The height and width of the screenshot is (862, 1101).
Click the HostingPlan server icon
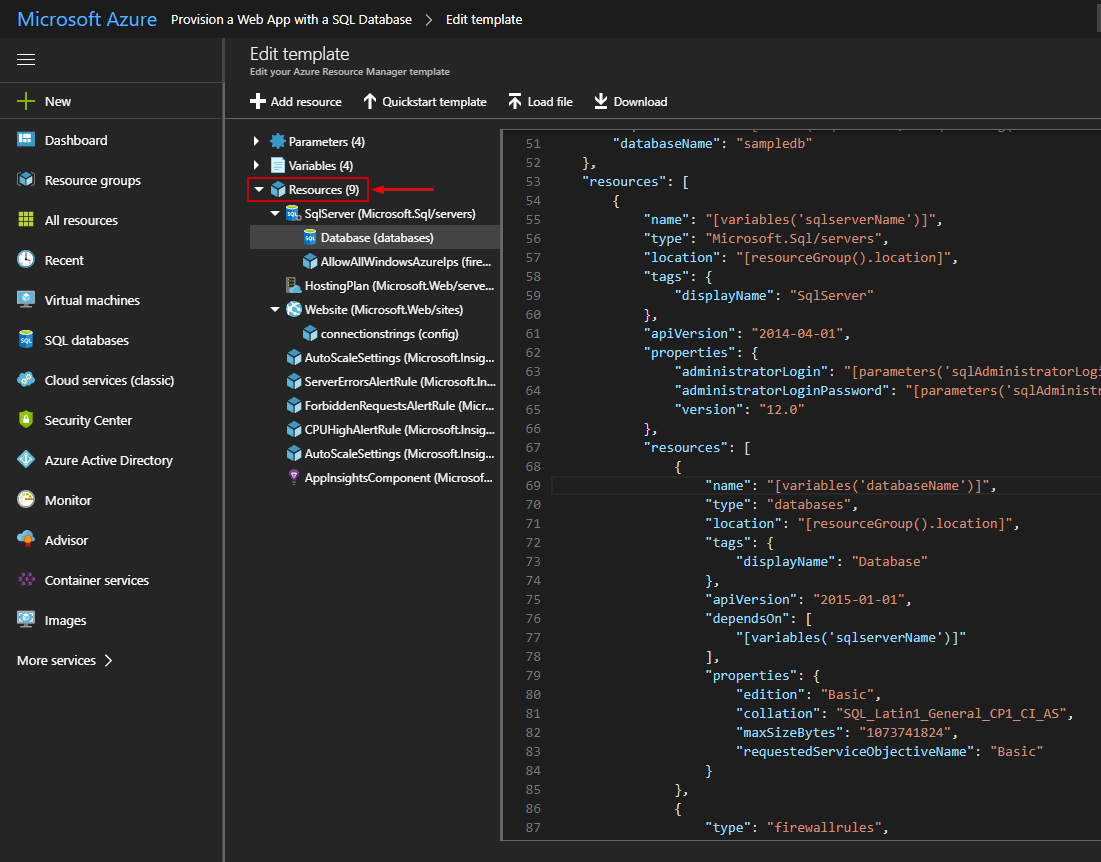click(294, 286)
